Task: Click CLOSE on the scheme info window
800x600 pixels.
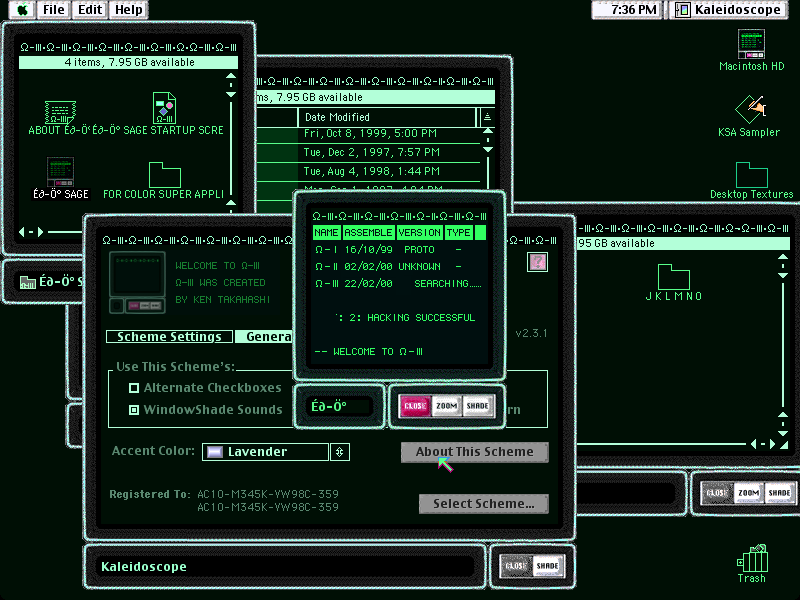Action: click(x=415, y=406)
